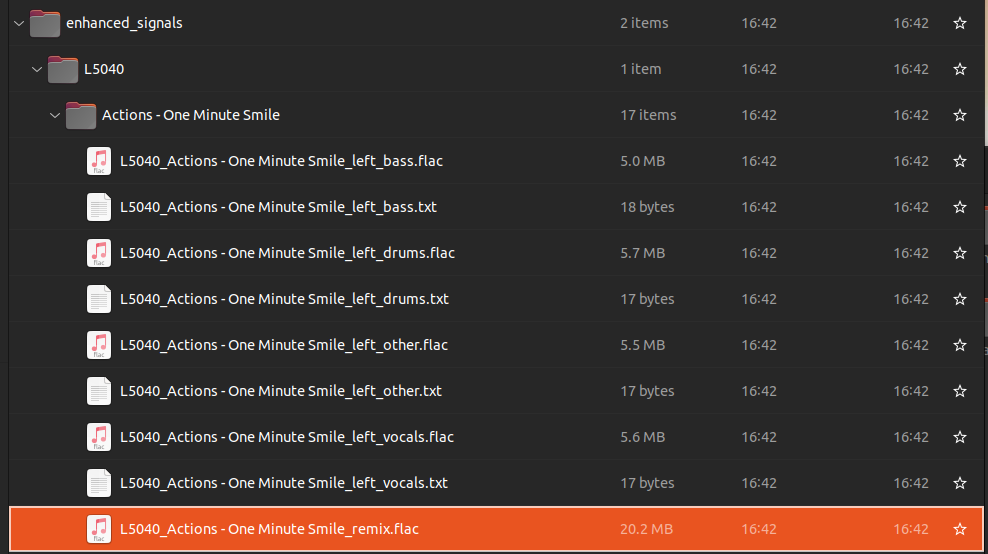The width and height of the screenshot is (988, 554).
Task: Click the left_vocals.txt text document icon
Action: pos(99,483)
